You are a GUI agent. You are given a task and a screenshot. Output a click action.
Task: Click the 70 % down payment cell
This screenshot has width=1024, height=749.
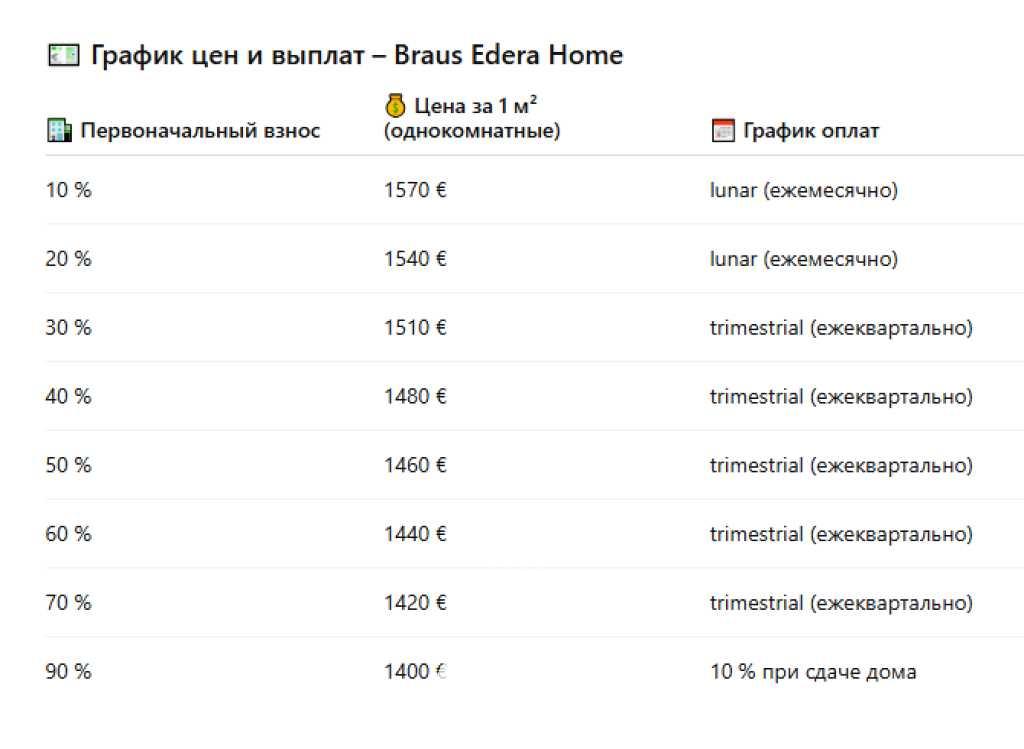click(x=68, y=604)
